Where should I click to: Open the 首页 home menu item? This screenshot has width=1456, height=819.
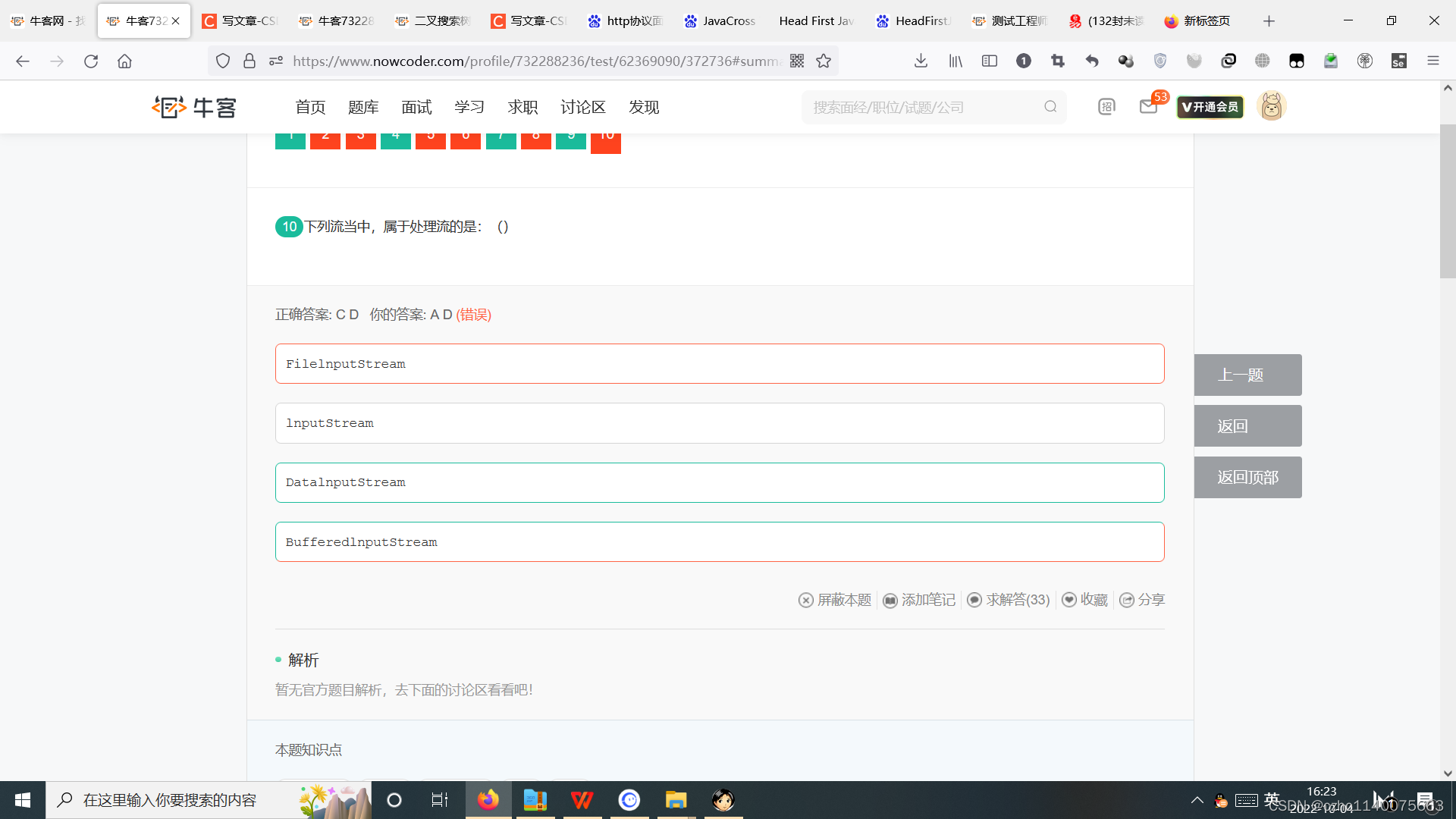pyautogui.click(x=310, y=107)
